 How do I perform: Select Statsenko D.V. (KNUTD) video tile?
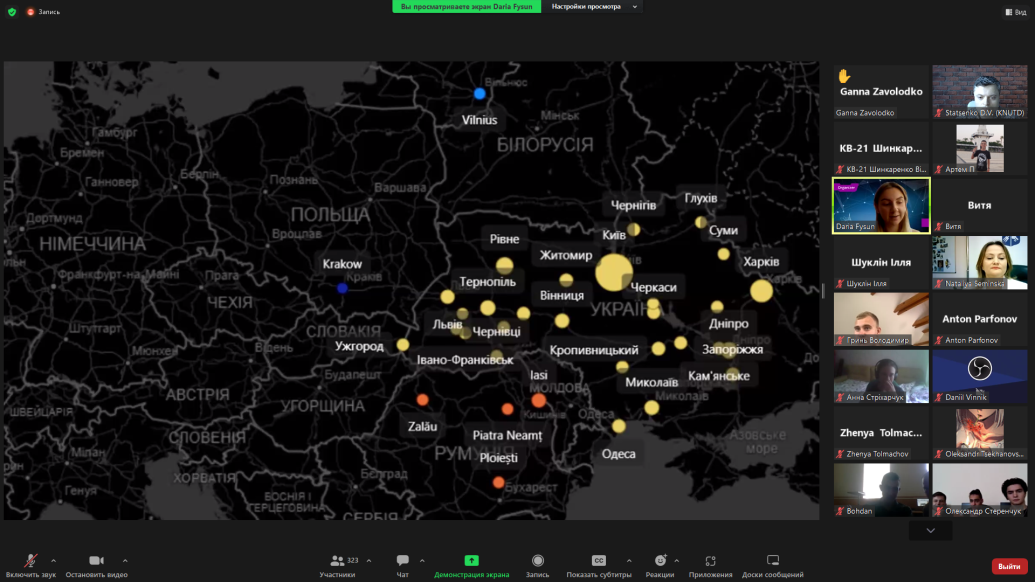click(x=980, y=92)
